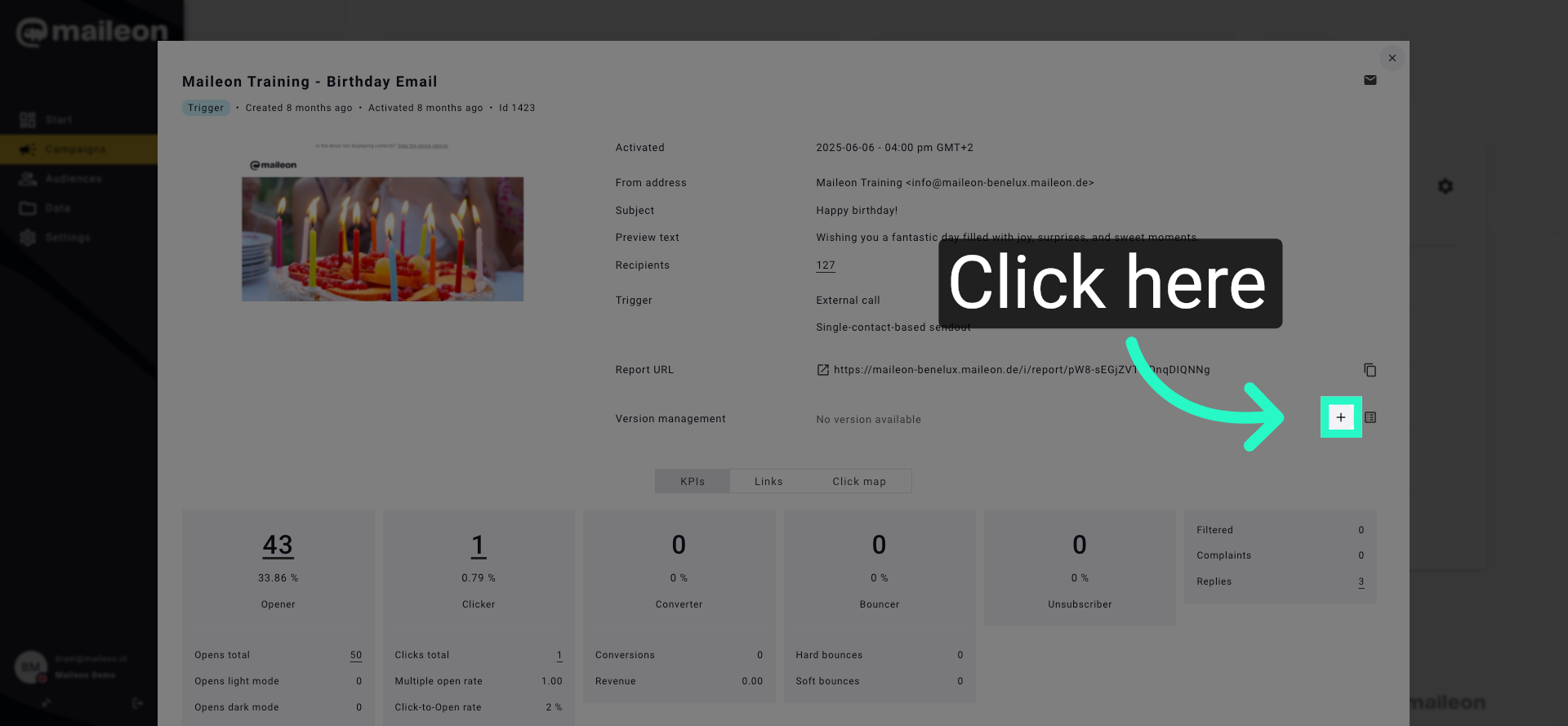
Task: Click the From address value
Action: tap(955, 183)
